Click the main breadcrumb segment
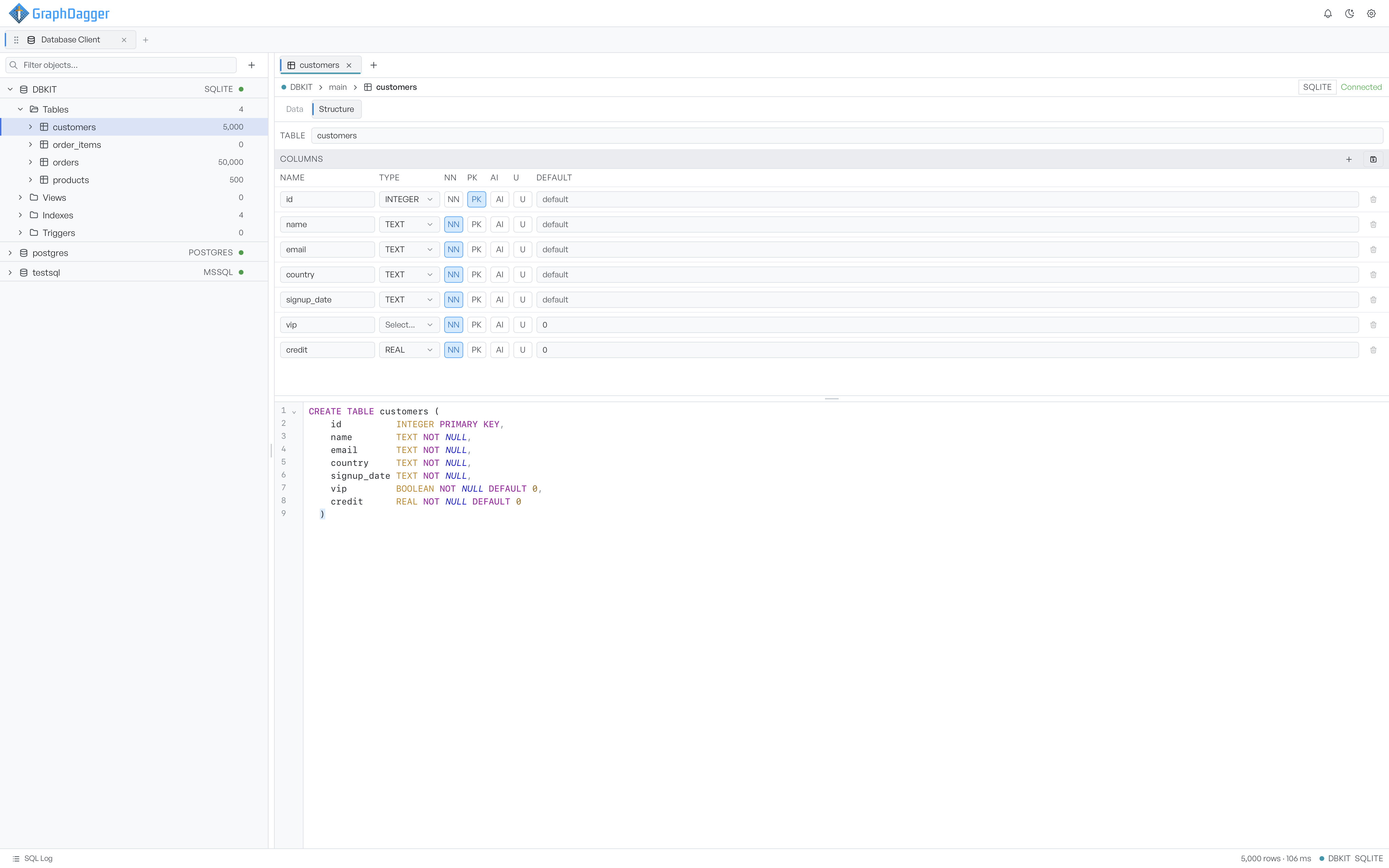The height and width of the screenshot is (868, 1389). (337, 87)
